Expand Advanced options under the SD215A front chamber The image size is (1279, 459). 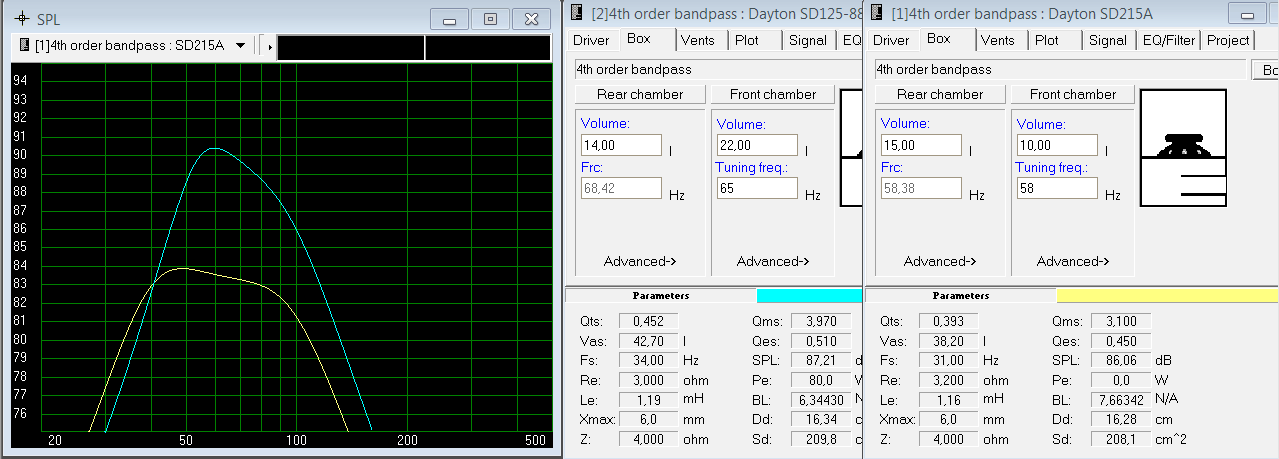tap(1073, 261)
